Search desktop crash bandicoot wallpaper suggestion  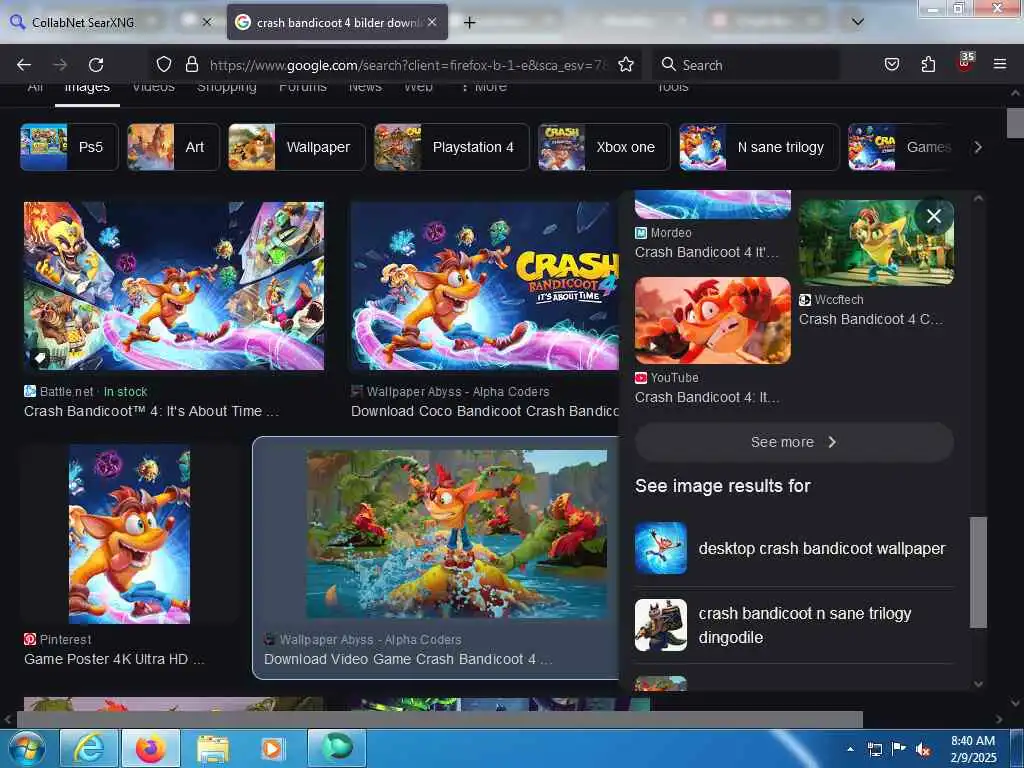click(x=822, y=548)
